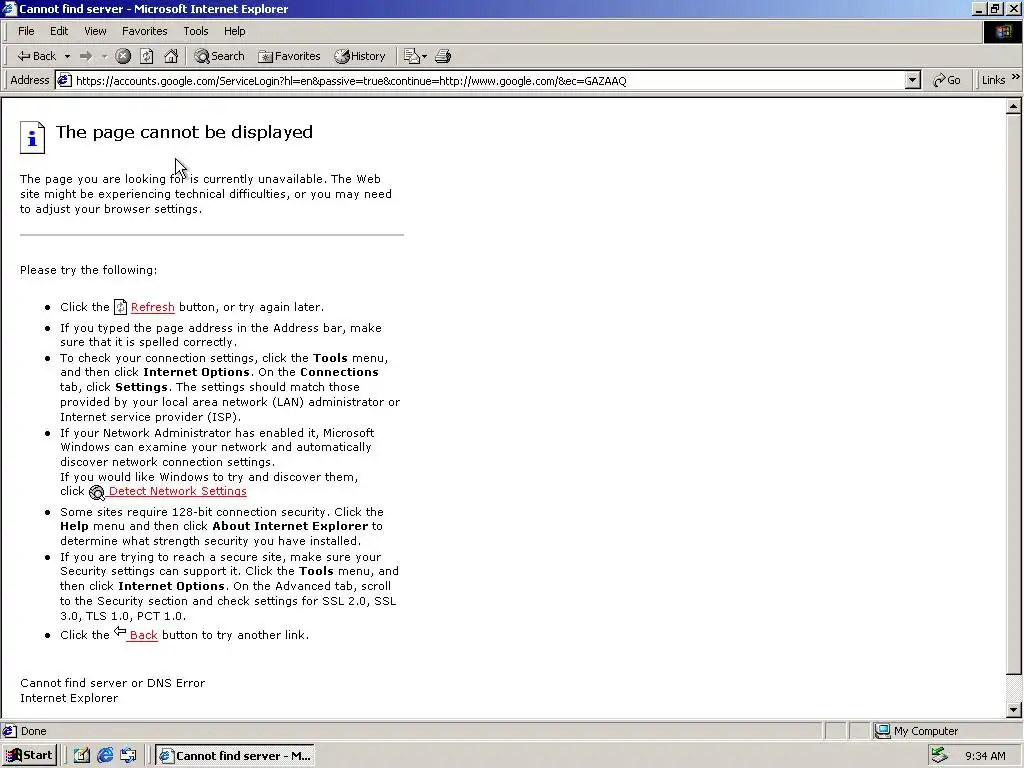Open the Back history dropdown arrow
This screenshot has width=1024, height=768.
point(67,57)
